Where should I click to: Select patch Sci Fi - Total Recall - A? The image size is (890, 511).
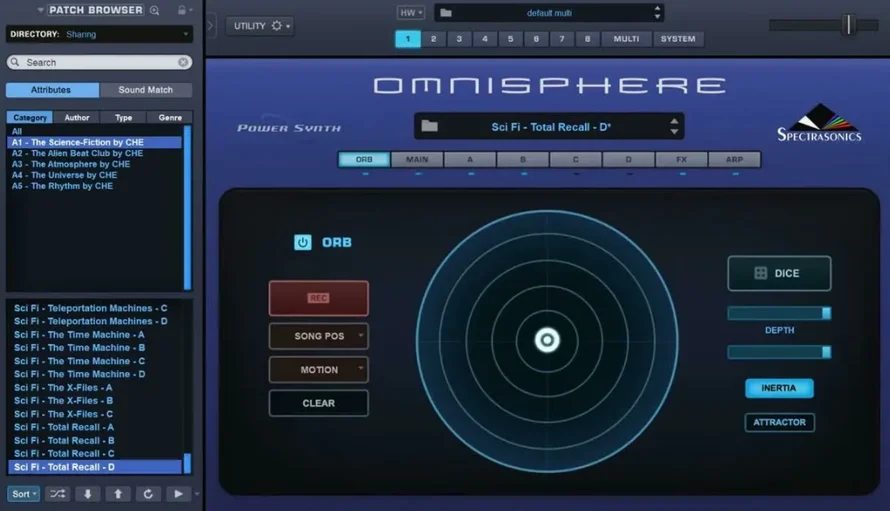click(64, 427)
